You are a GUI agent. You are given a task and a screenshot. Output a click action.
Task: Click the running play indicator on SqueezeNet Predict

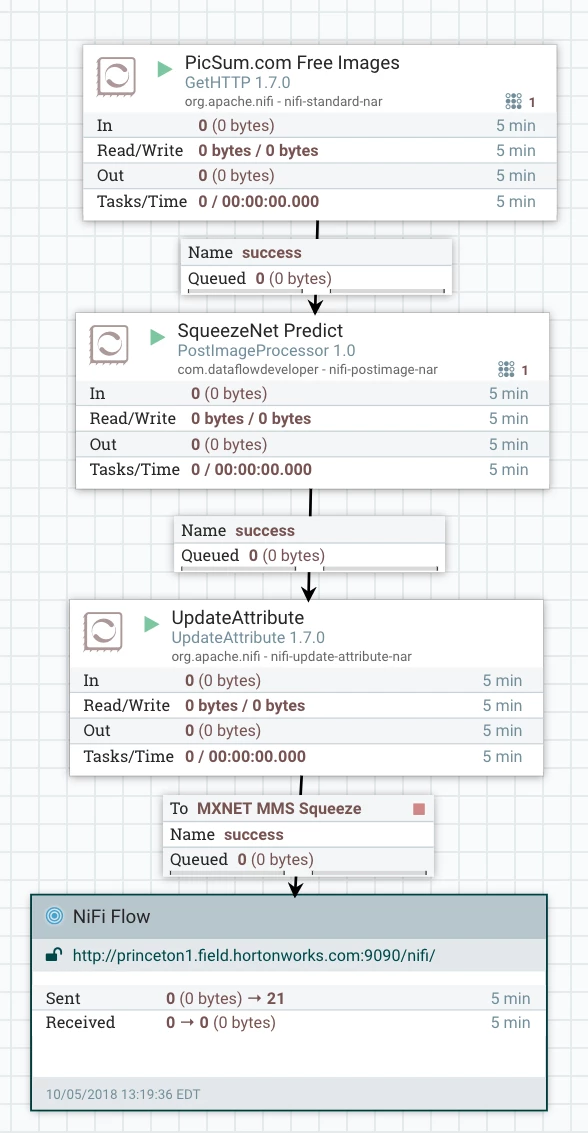click(x=157, y=337)
